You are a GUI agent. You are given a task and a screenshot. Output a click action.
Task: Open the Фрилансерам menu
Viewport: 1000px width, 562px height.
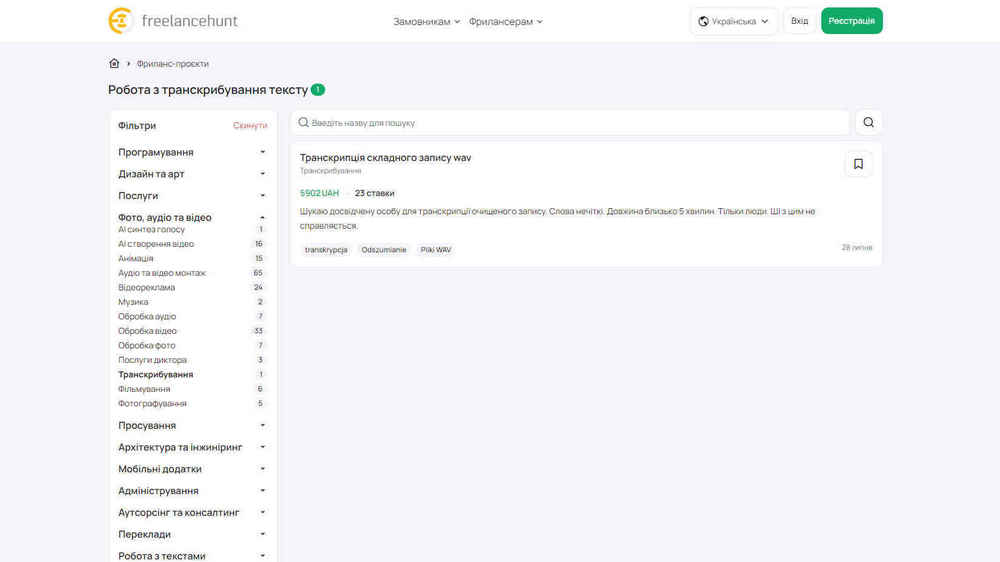[x=506, y=22]
